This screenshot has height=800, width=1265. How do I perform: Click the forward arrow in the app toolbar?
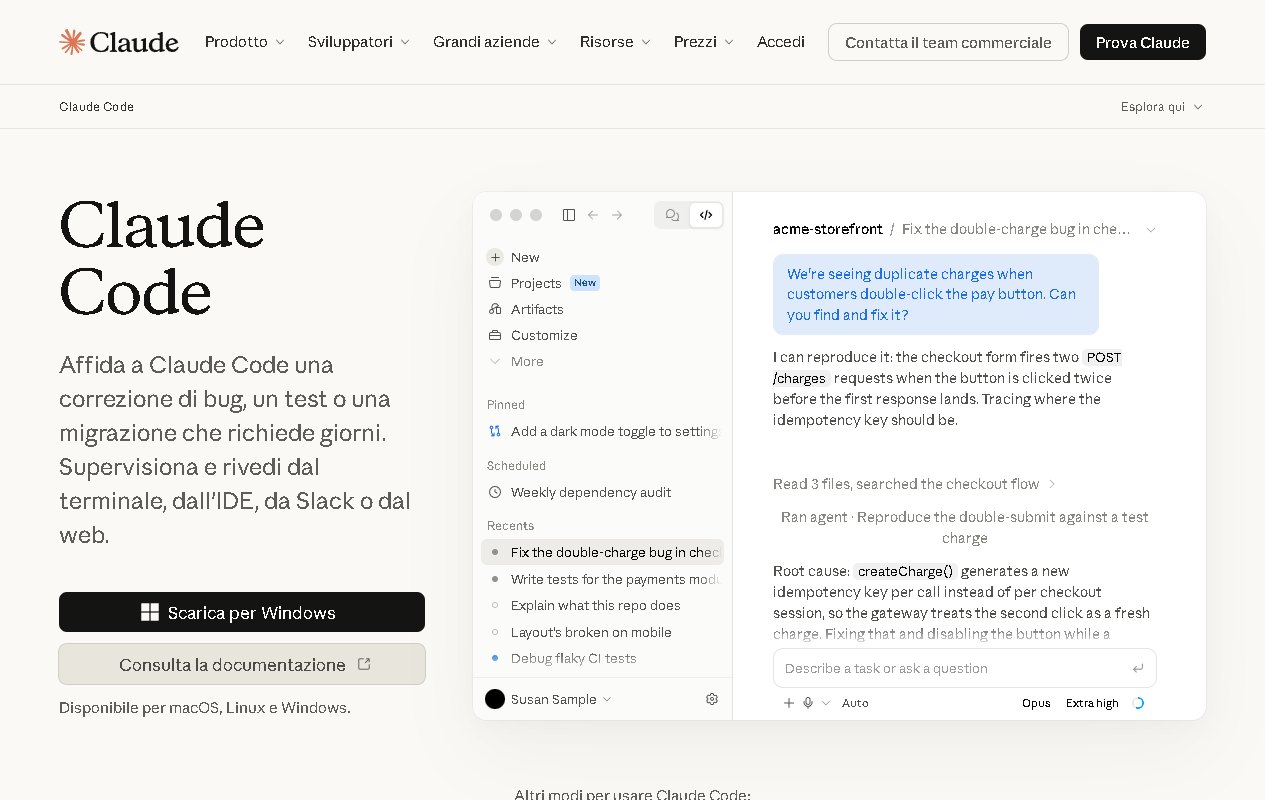[x=617, y=215]
